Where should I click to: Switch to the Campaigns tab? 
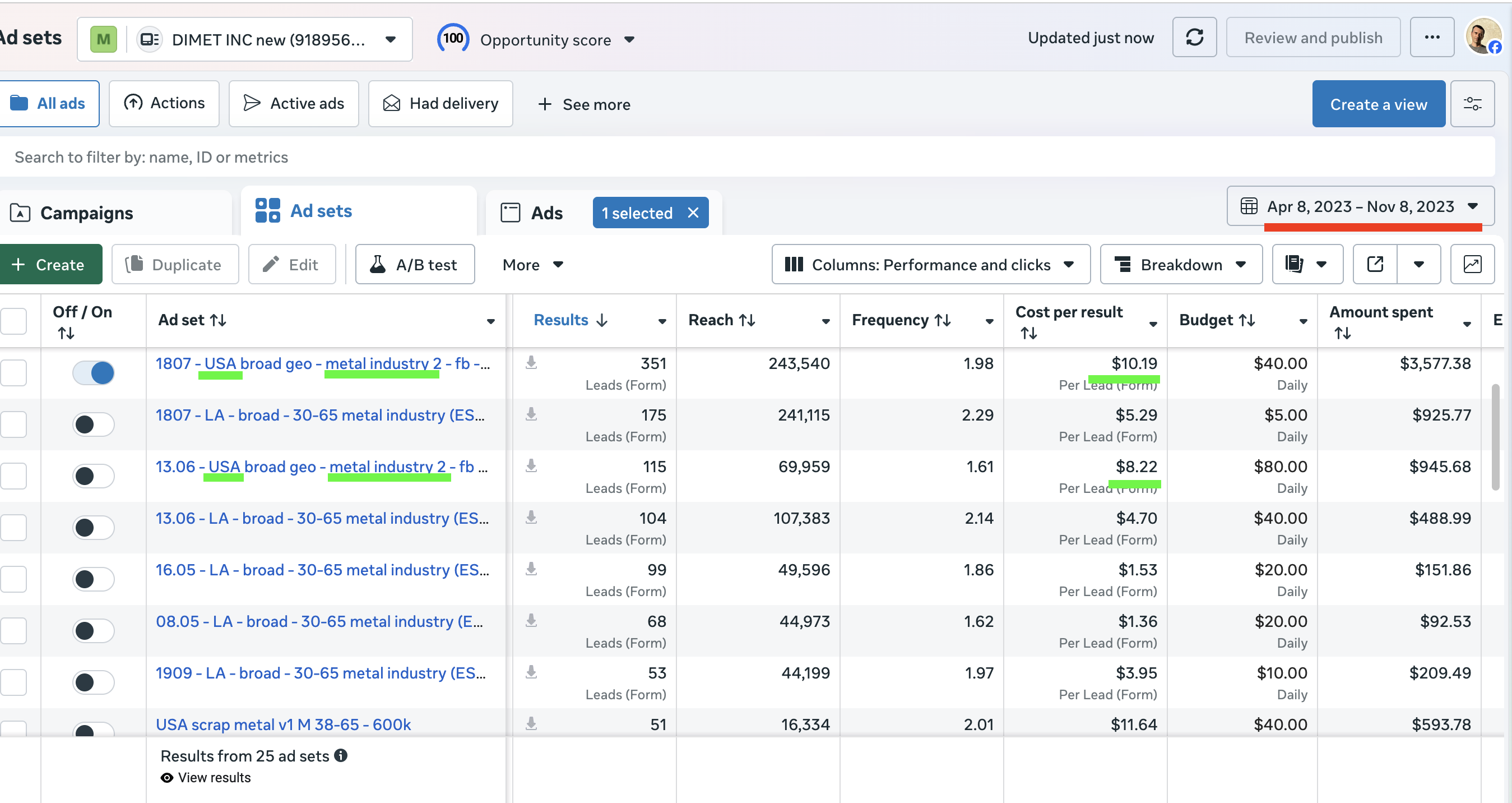tap(86, 213)
